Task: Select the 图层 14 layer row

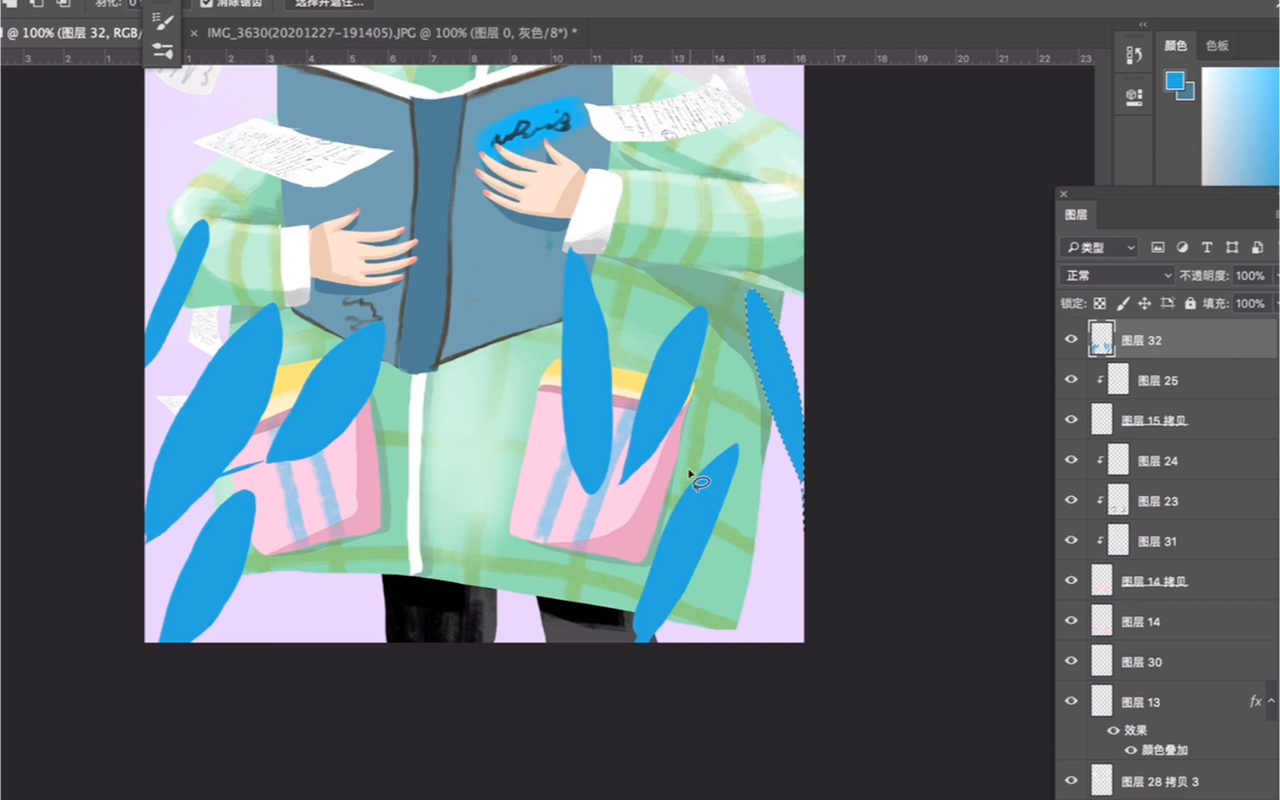Action: click(x=1167, y=621)
